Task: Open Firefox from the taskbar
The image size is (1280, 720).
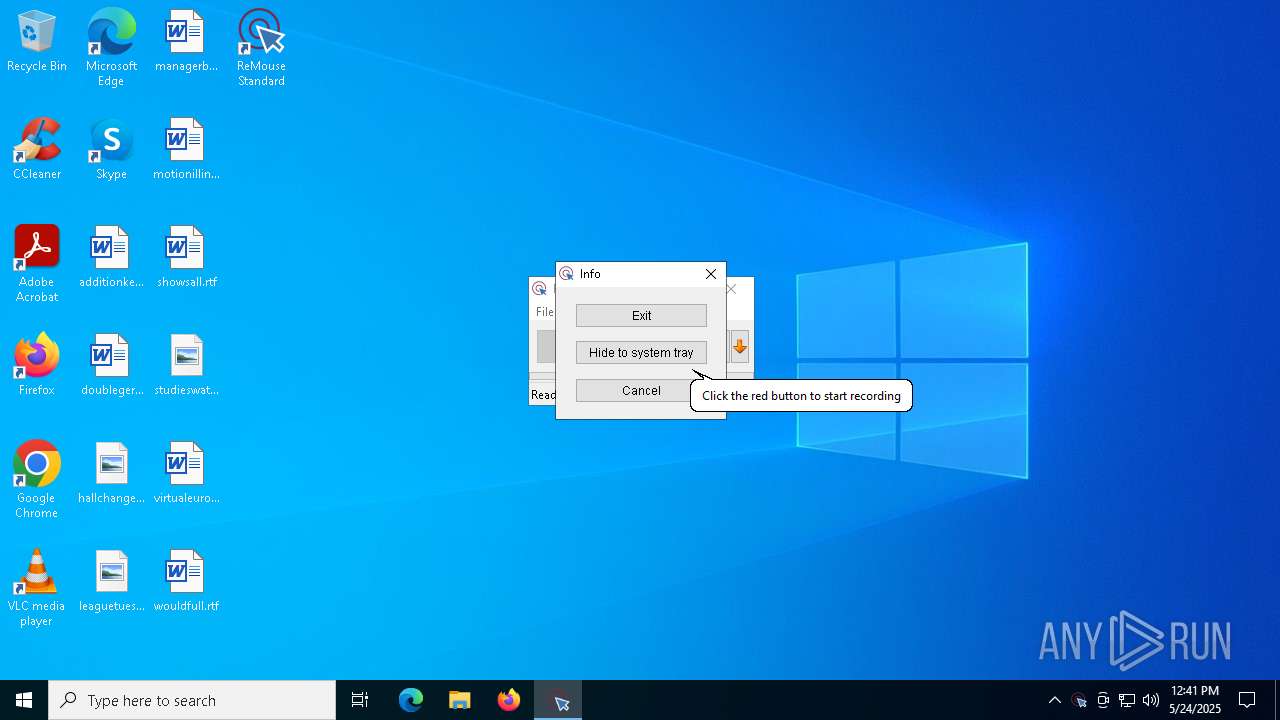Action: click(x=509, y=700)
